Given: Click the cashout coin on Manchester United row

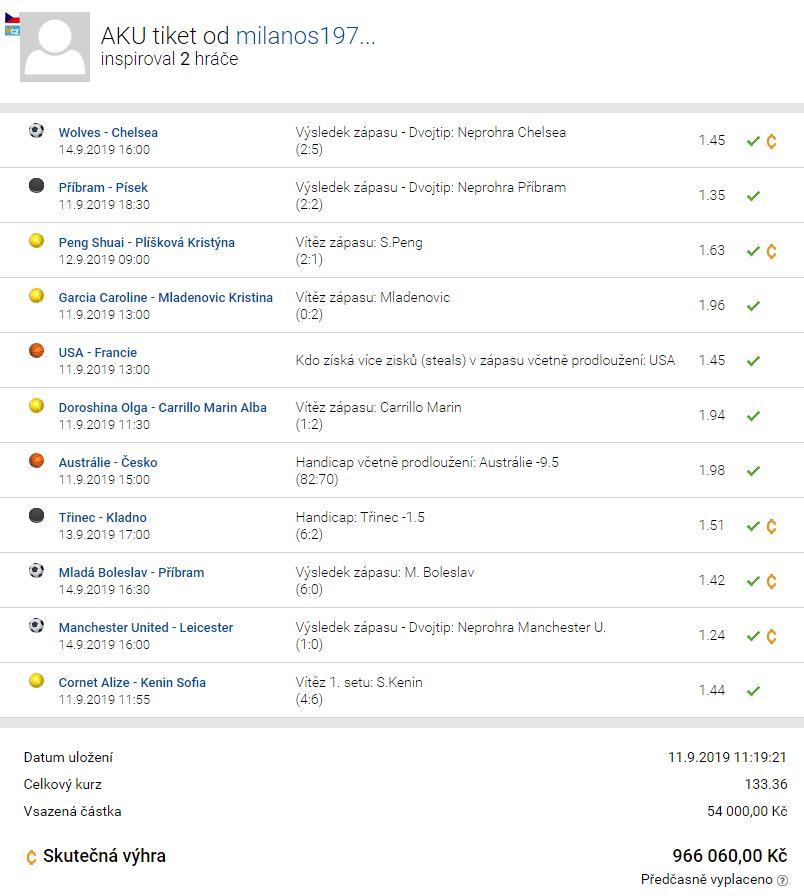Looking at the screenshot, I should click(x=771, y=636).
